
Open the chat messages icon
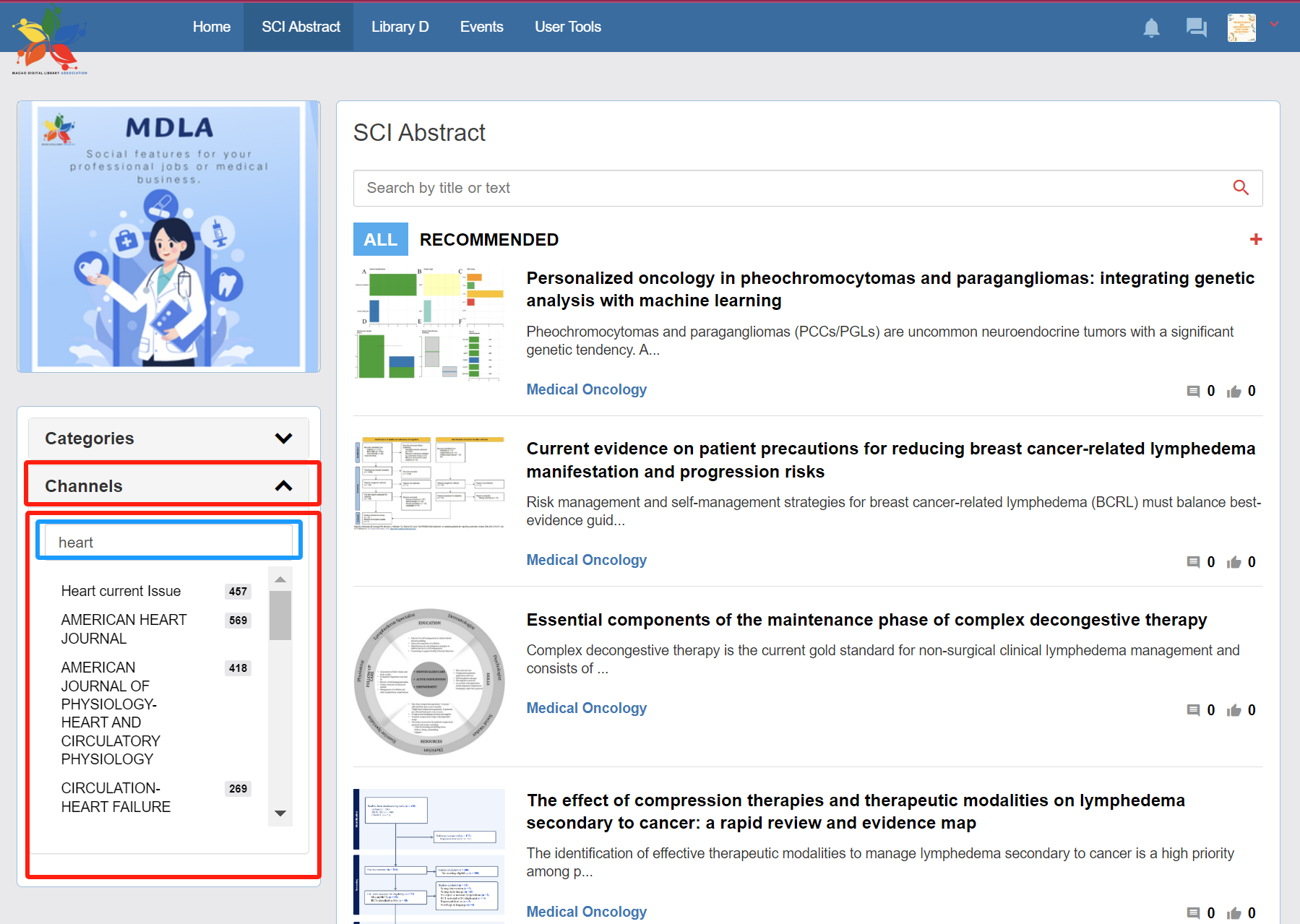click(x=1196, y=28)
